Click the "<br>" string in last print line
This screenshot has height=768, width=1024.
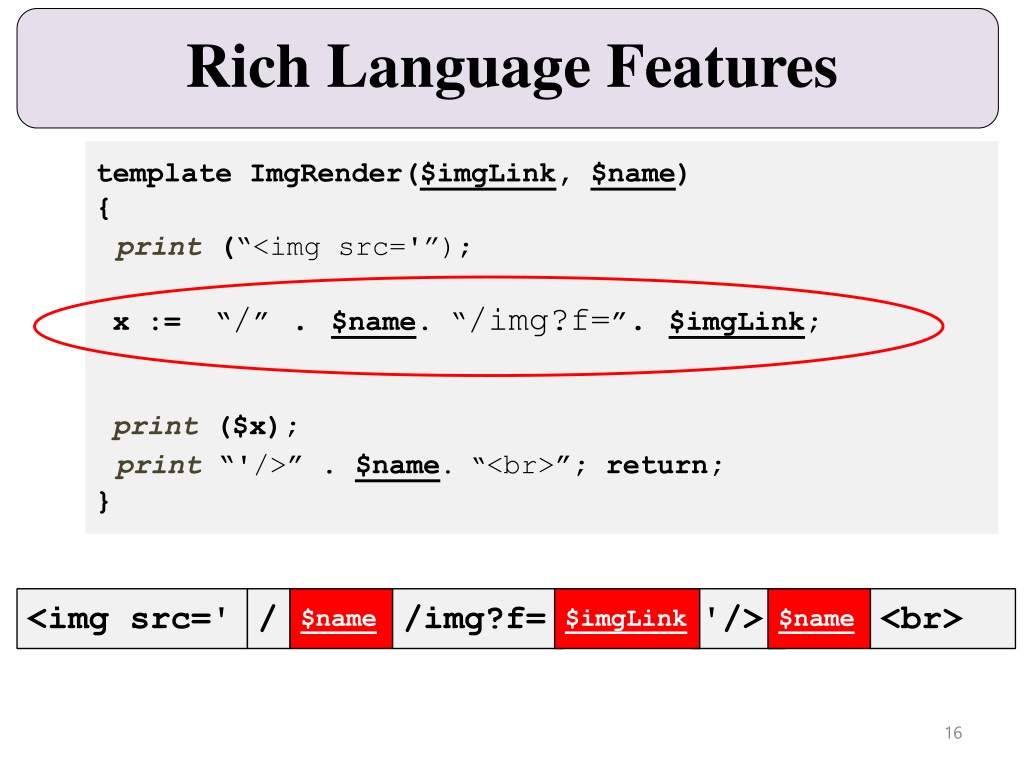[x=521, y=465]
